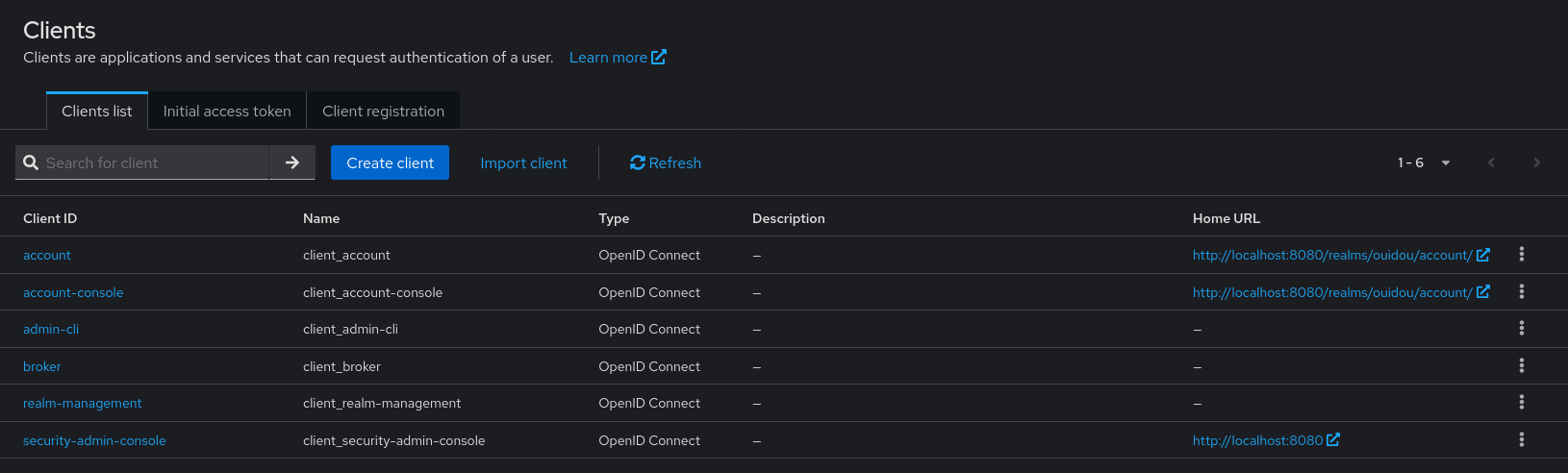Open kebab menu for broker row

[x=1521, y=366]
